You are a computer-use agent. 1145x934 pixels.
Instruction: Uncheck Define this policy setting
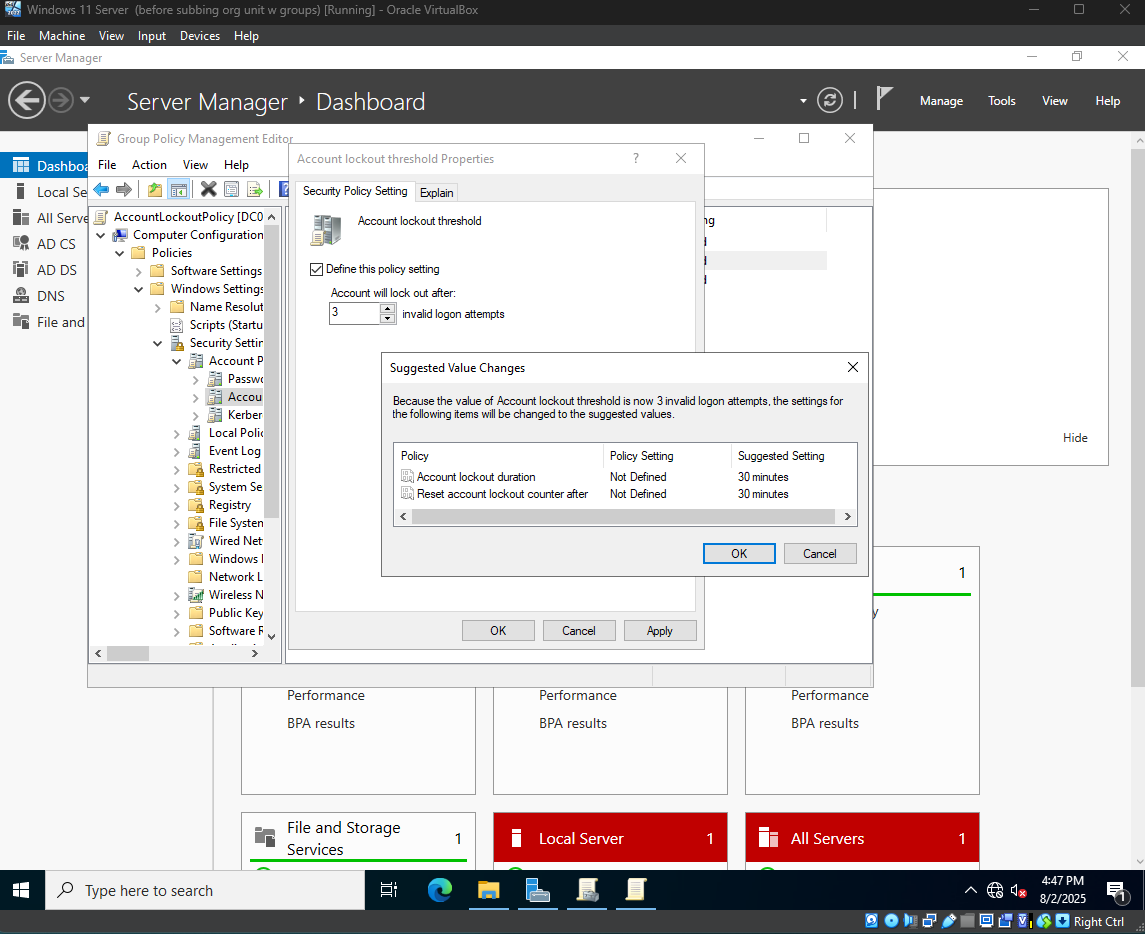click(316, 269)
